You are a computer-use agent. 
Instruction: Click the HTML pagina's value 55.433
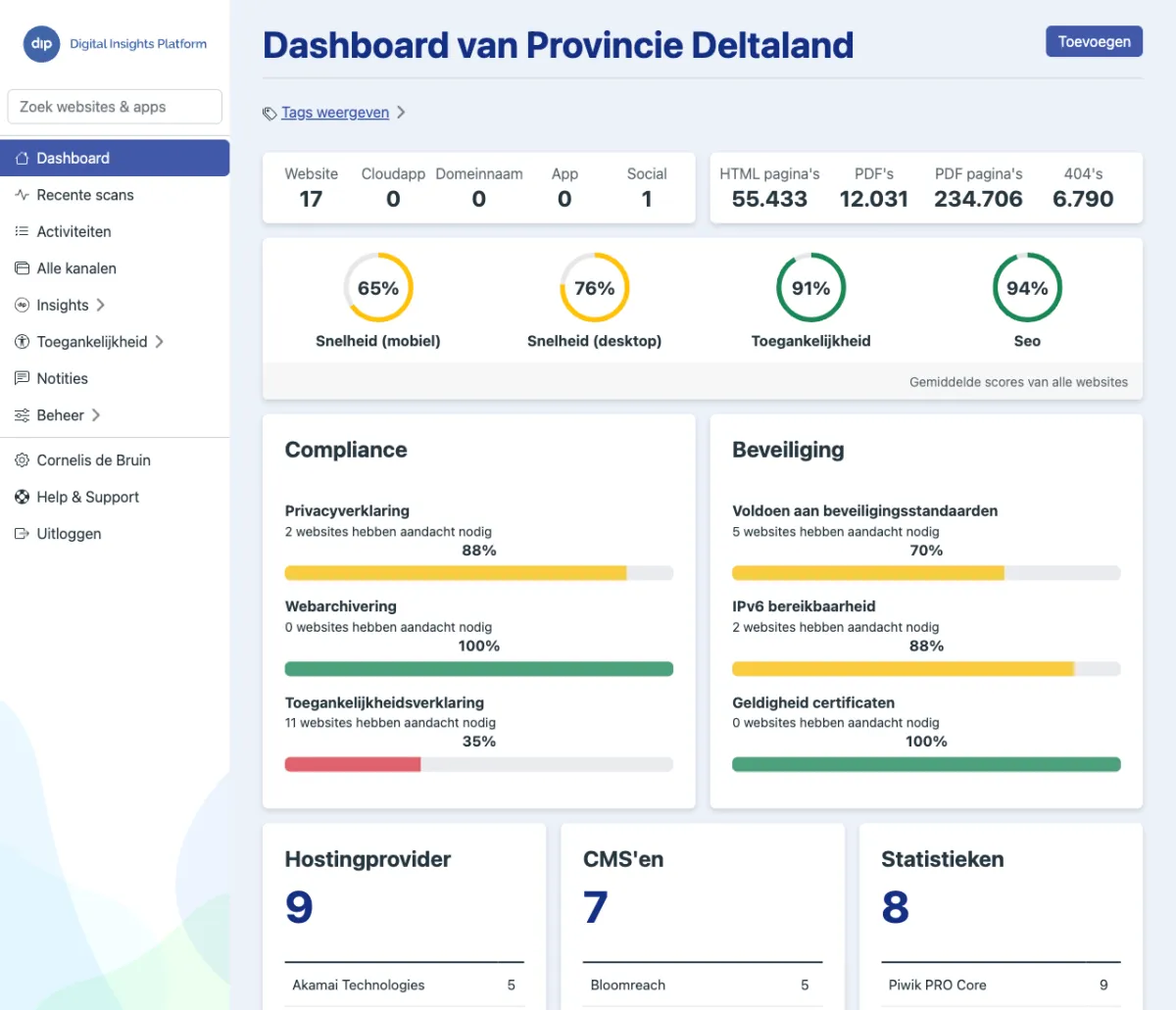pyautogui.click(x=769, y=199)
